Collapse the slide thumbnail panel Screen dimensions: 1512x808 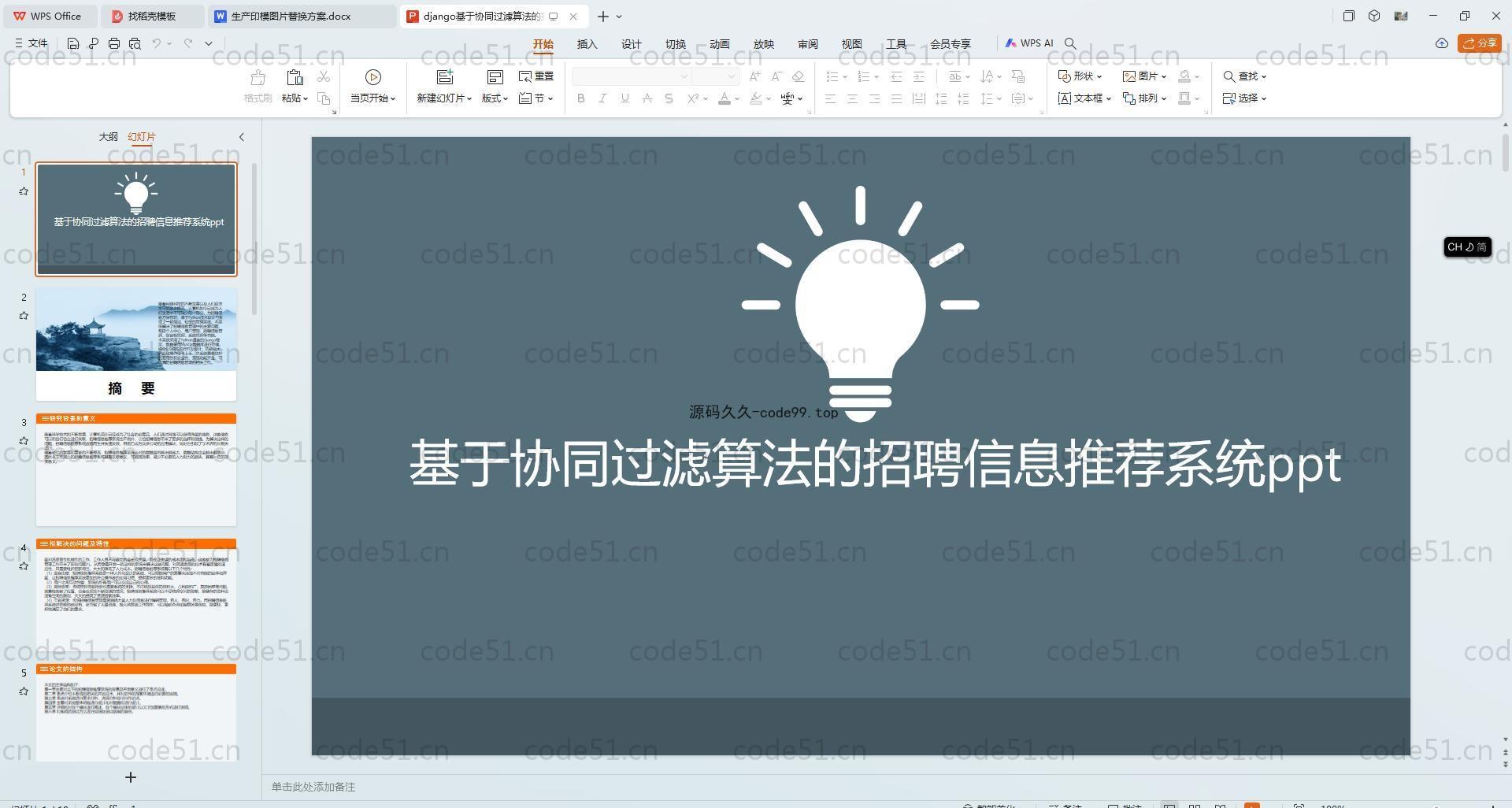click(242, 137)
